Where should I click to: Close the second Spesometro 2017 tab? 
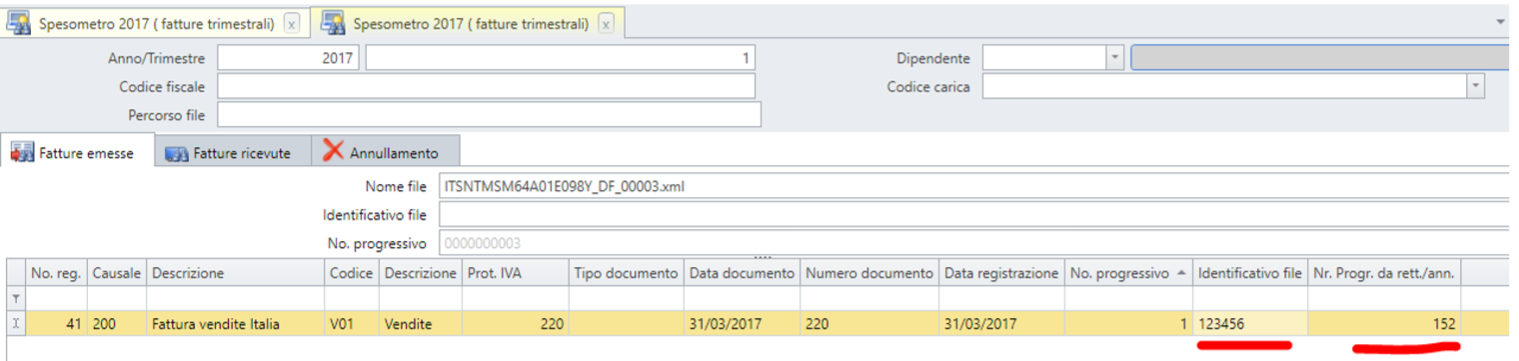point(606,25)
